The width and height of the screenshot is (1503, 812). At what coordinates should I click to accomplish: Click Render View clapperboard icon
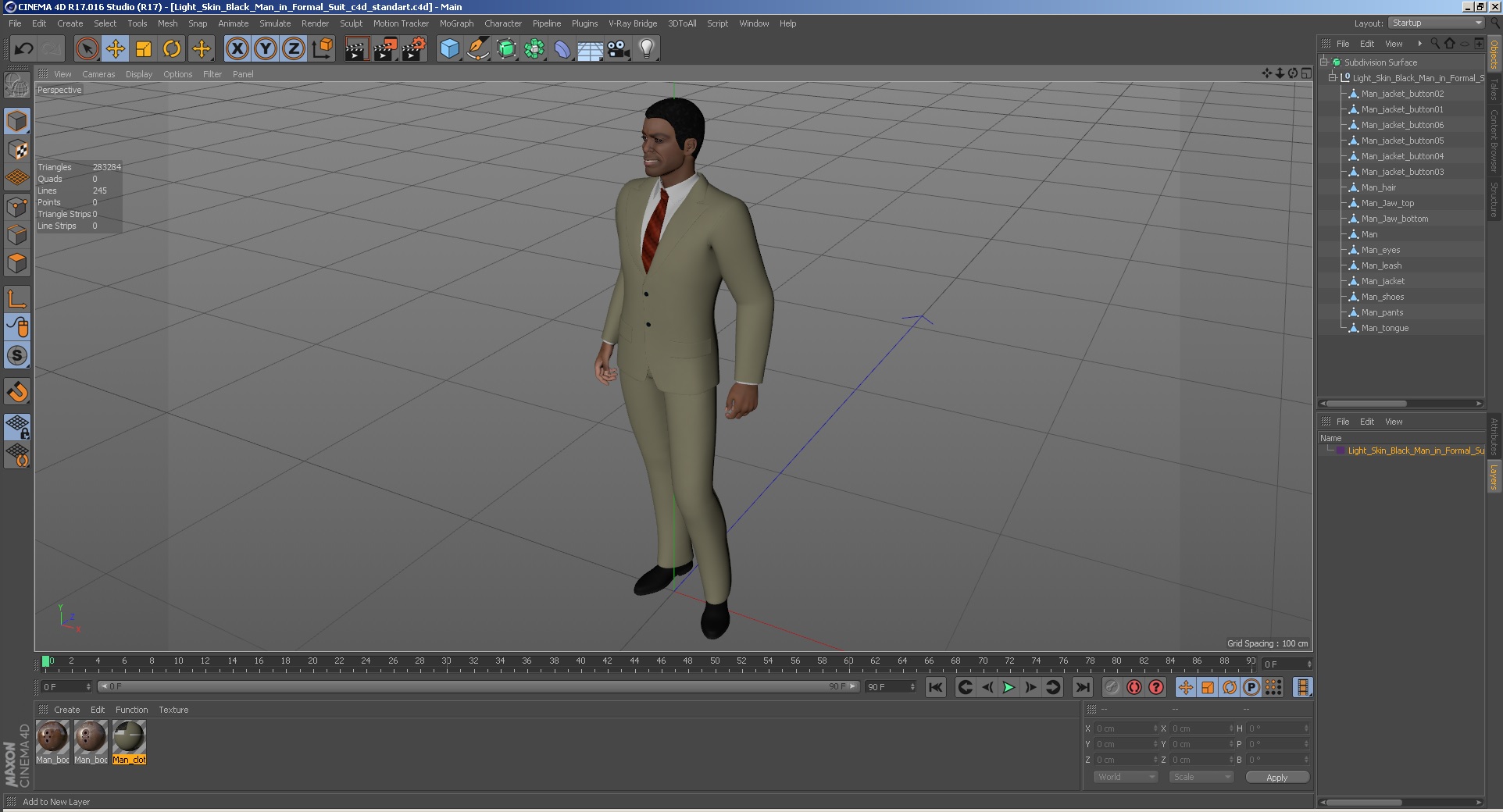(356, 49)
